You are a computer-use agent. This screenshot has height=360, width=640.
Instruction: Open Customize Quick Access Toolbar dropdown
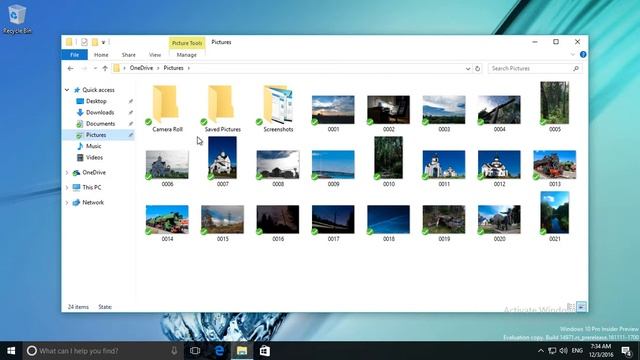click(104, 42)
